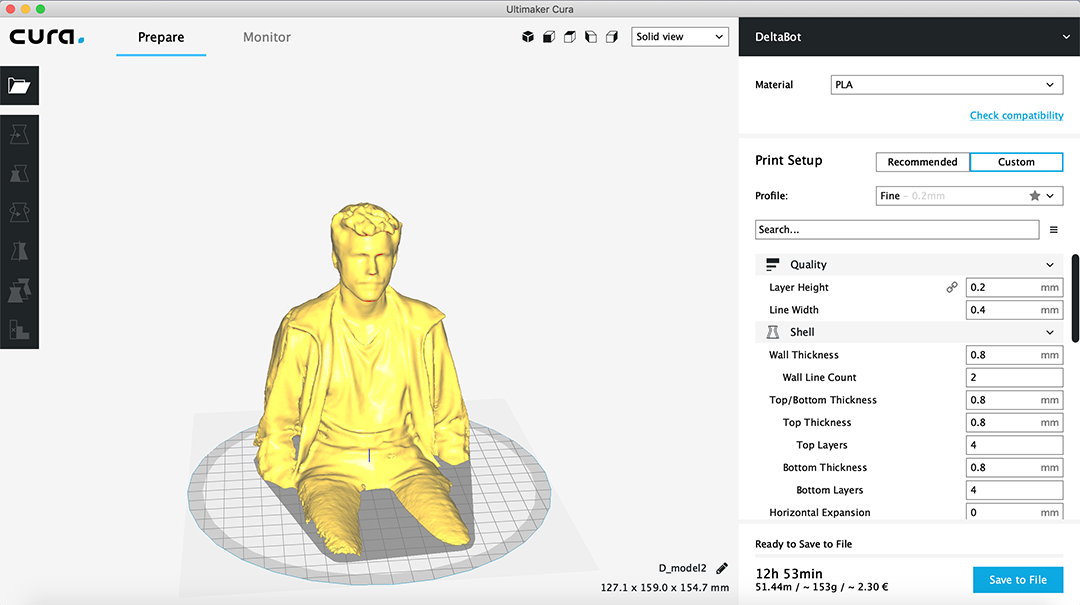
Task: Click the star icon in Profile field
Action: point(1035,196)
